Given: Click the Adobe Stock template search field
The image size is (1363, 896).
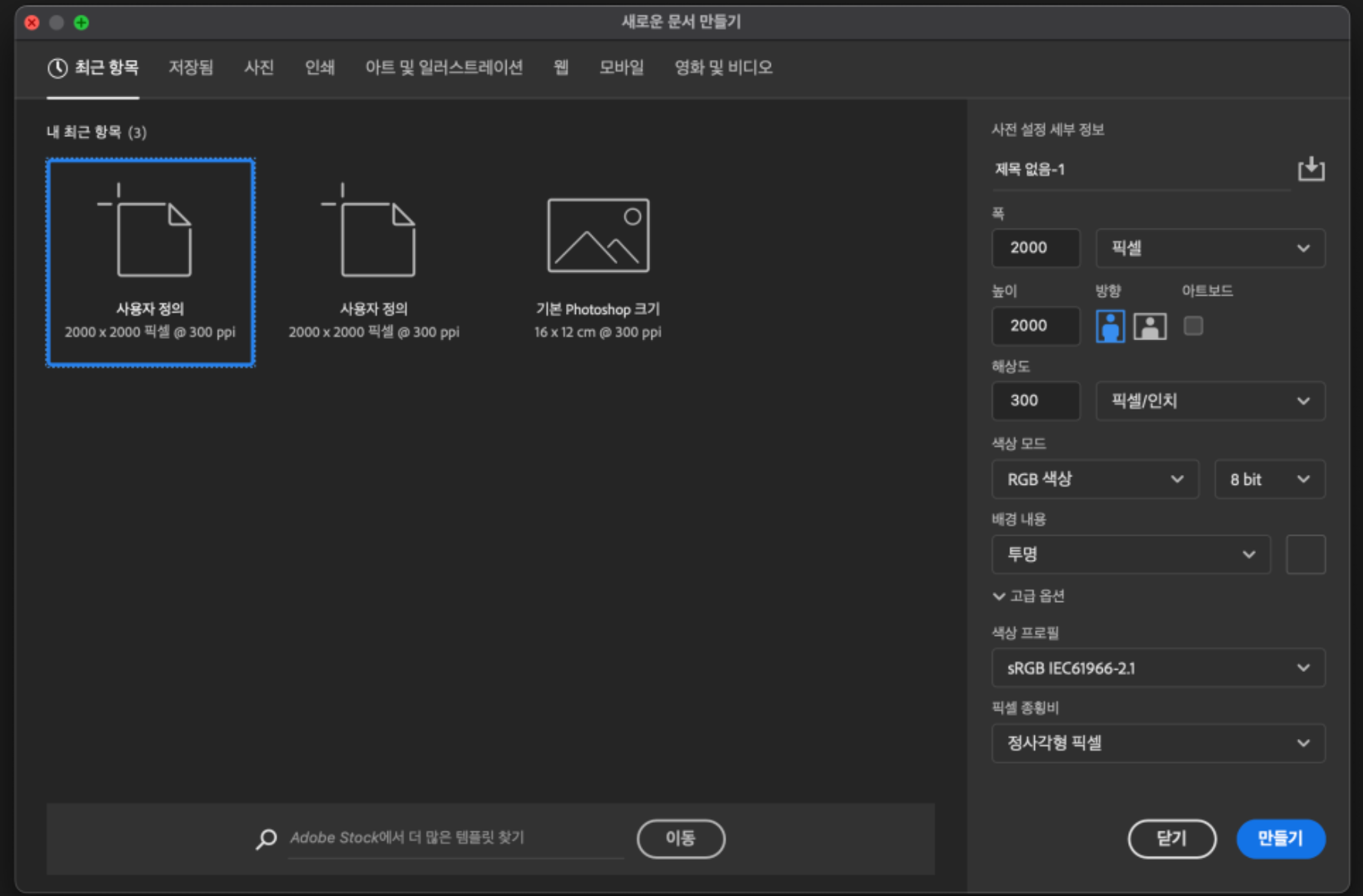Looking at the screenshot, I should (456, 838).
